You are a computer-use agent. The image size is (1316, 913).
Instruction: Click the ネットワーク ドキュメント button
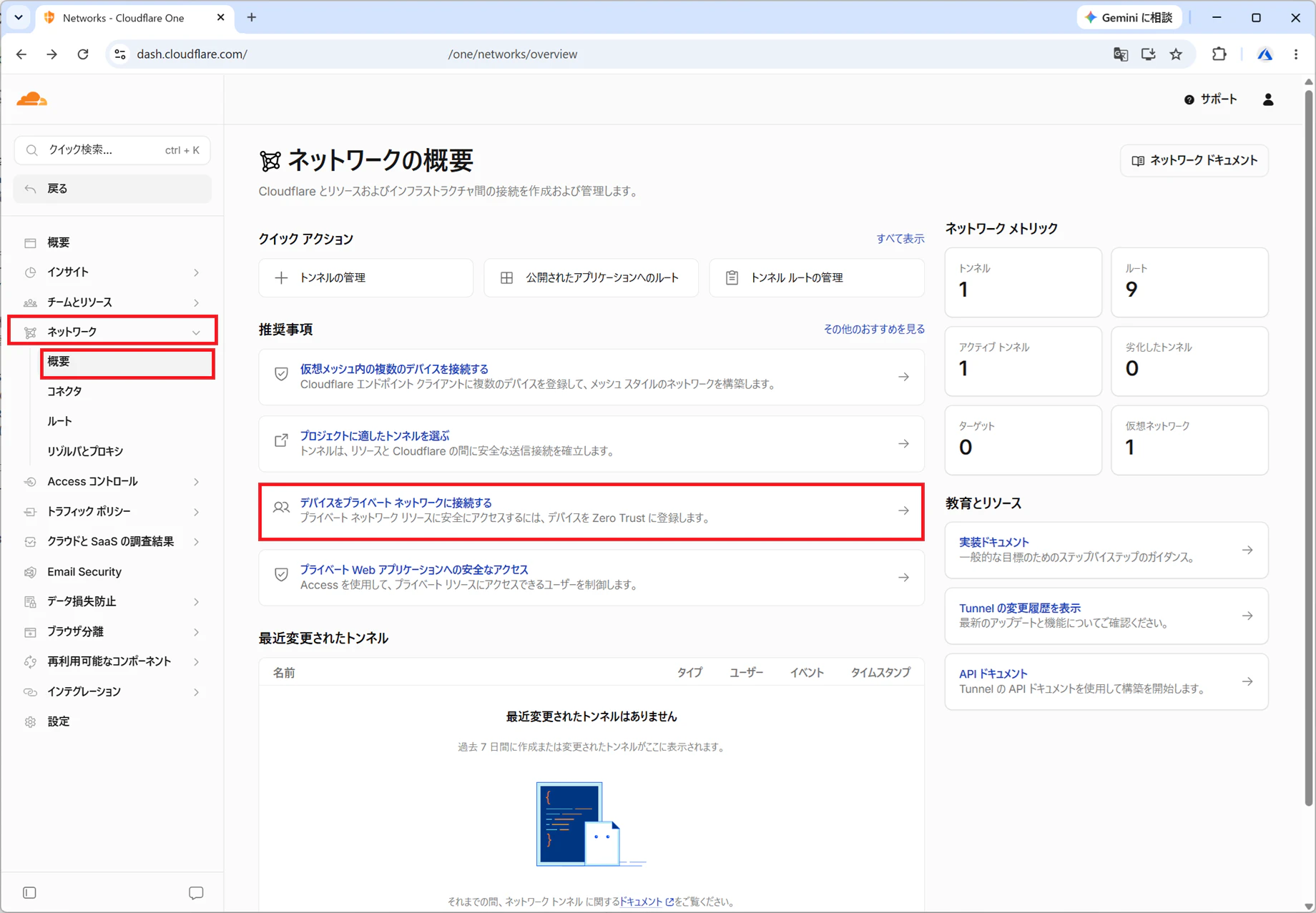point(1194,160)
